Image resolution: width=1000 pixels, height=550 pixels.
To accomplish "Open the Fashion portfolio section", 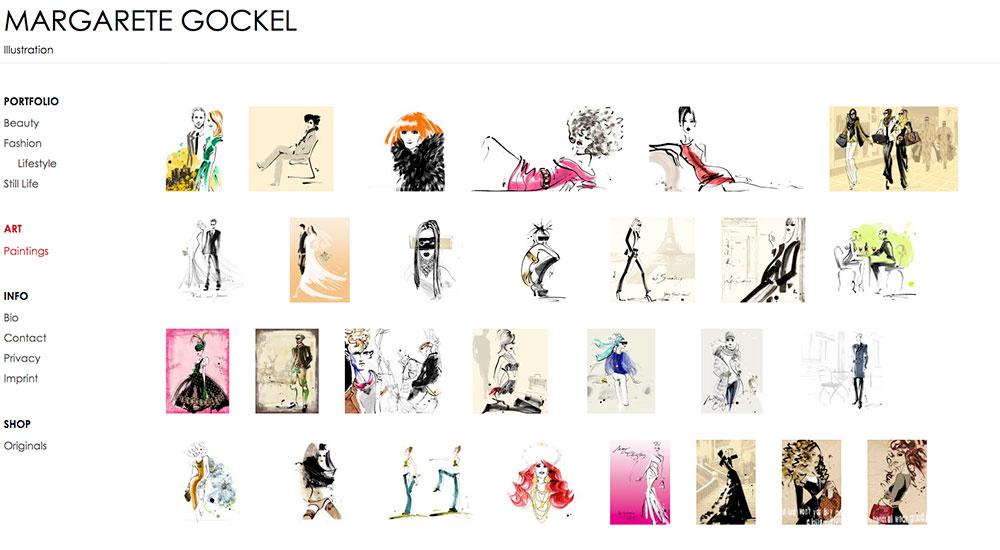I will pyautogui.click(x=22, y=144).
